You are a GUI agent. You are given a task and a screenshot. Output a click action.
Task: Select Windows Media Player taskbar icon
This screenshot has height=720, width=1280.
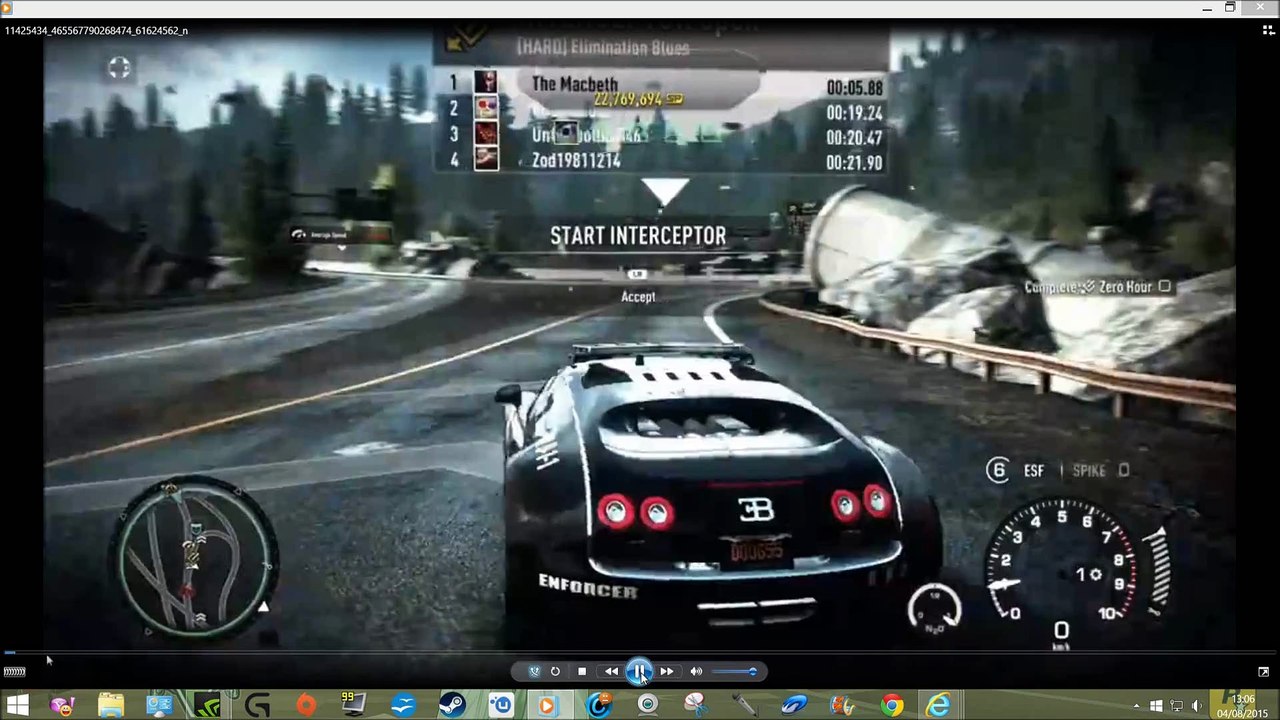coord(548,707)
